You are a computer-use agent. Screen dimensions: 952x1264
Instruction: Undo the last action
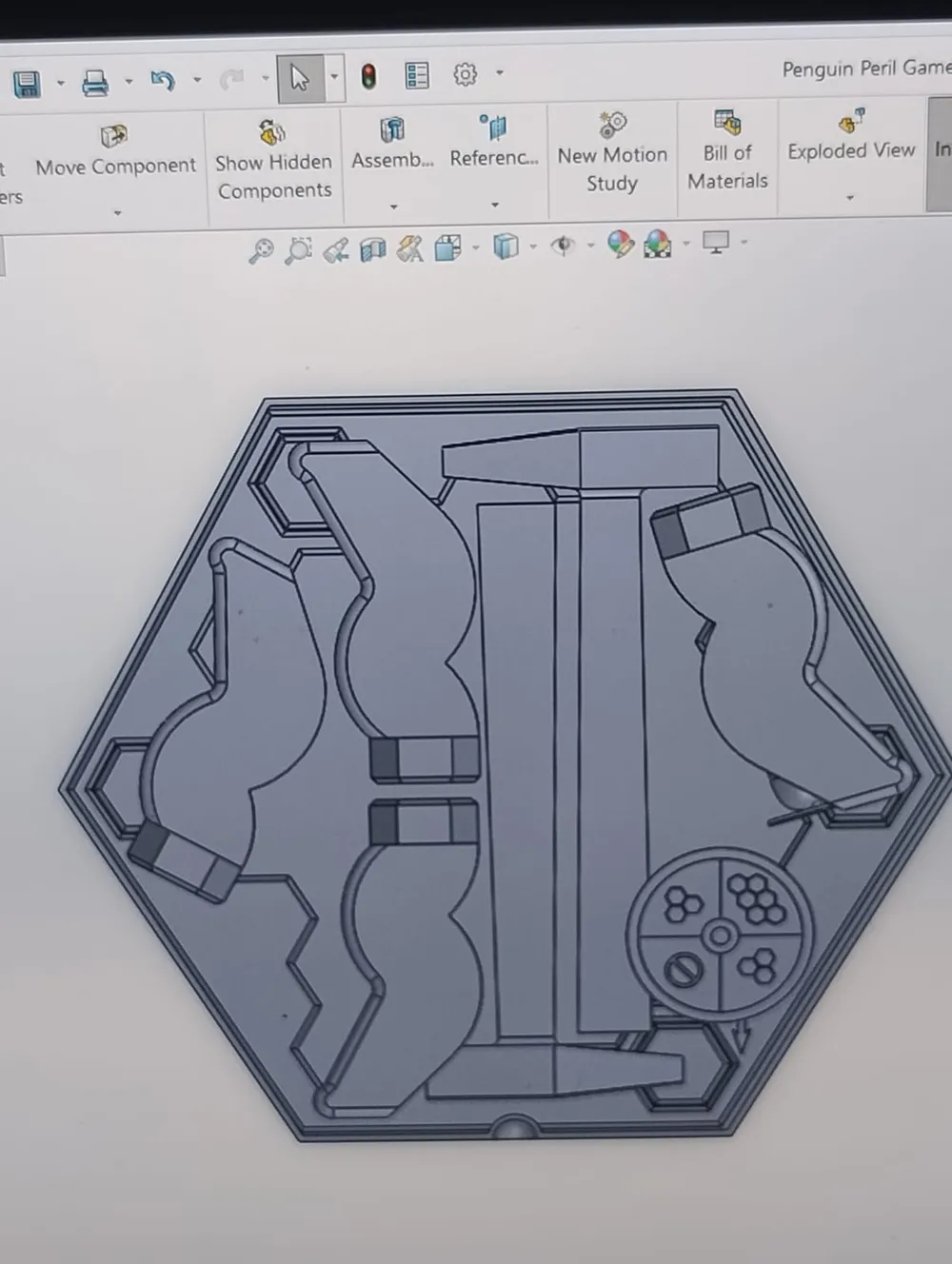pyautogui.click(x=163, y=81)
